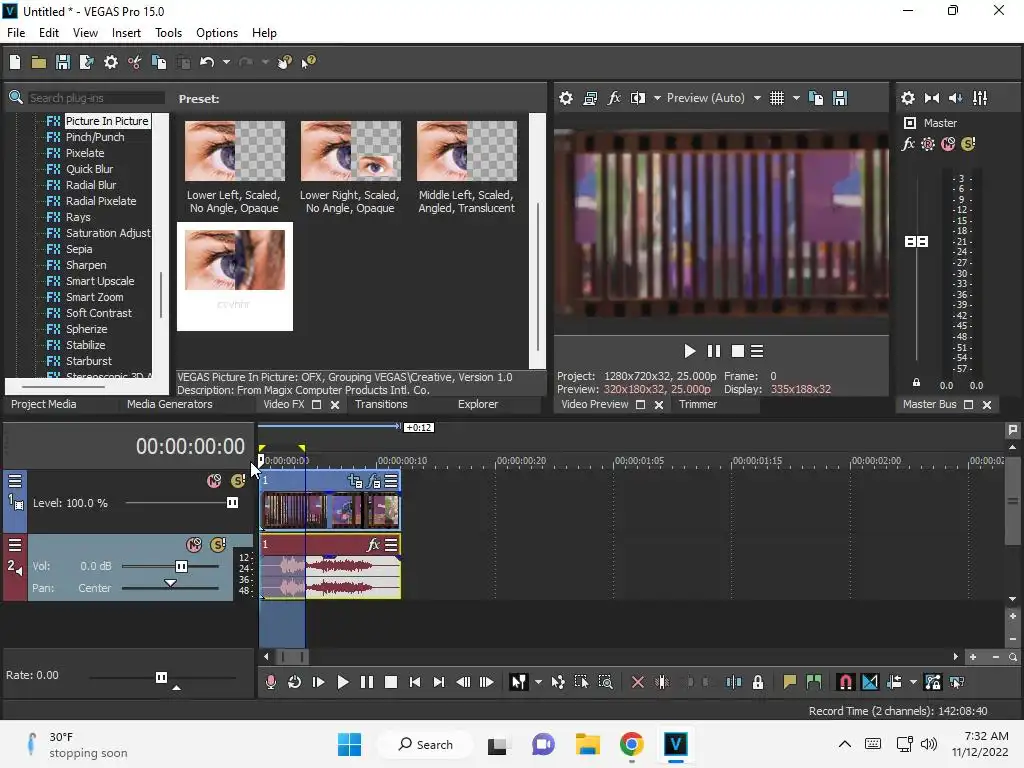Open the split screen view dropdown arrow
Screen dimensions: 1024x768
click(657, 98)
